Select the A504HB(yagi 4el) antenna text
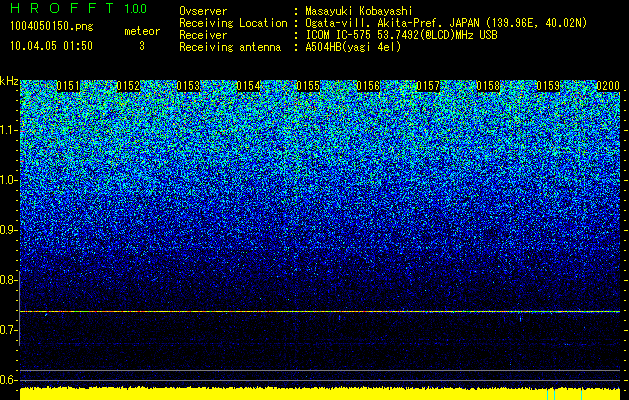 pos(353,47)
